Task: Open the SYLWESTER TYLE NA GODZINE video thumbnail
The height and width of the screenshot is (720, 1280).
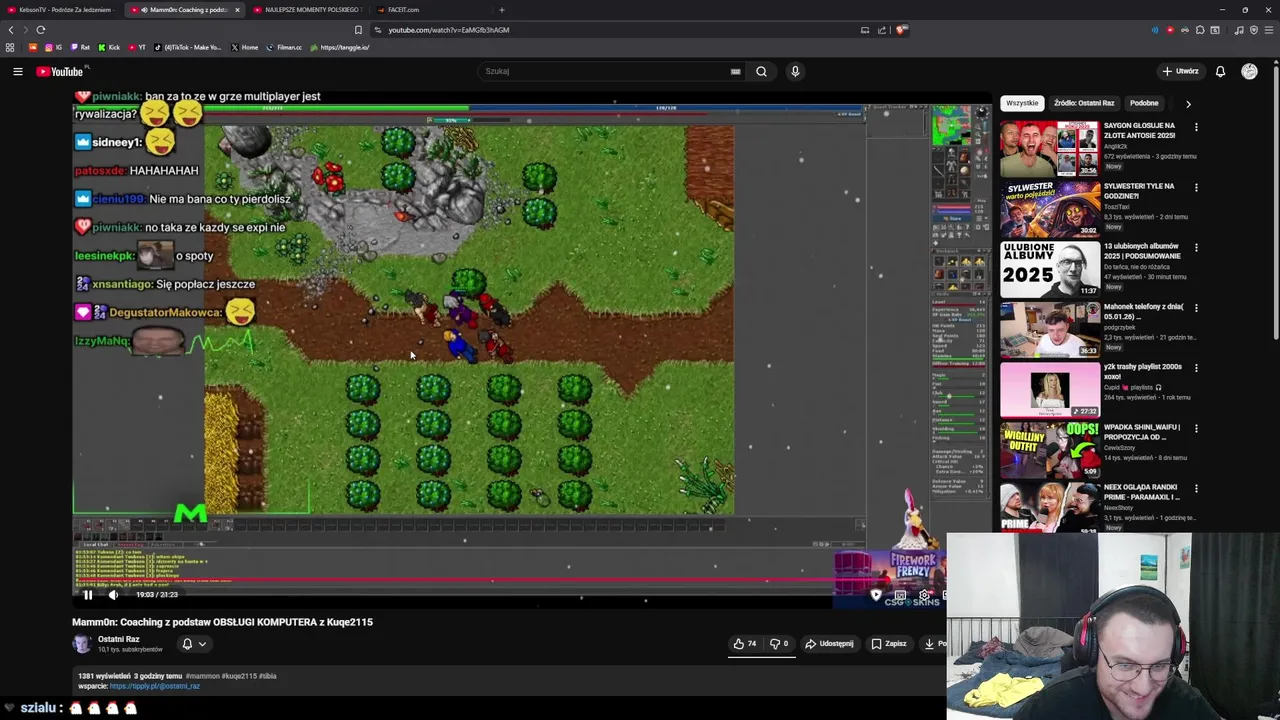Action: 1050,209
